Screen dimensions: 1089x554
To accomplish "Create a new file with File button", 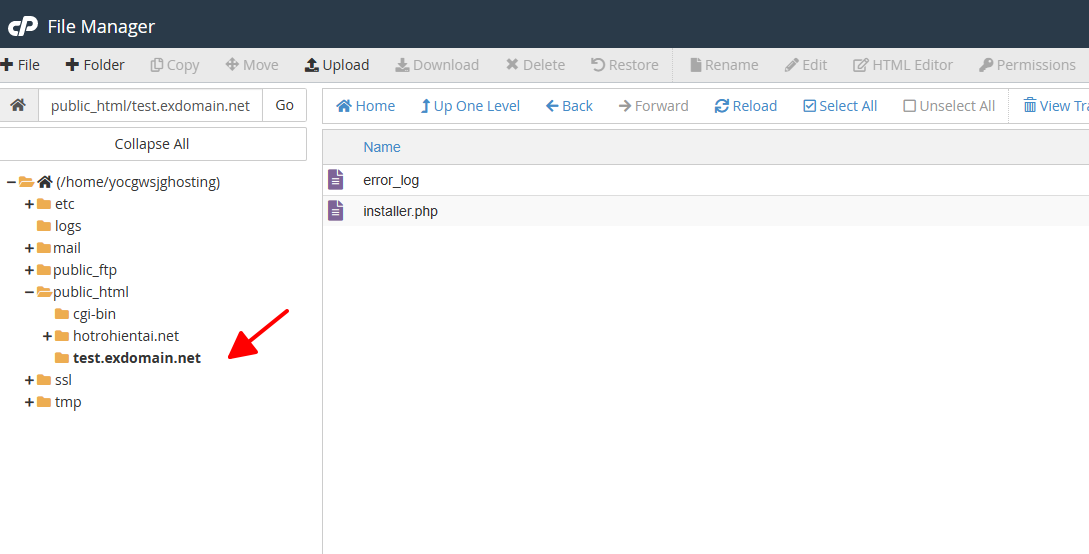I will (20, 65).
